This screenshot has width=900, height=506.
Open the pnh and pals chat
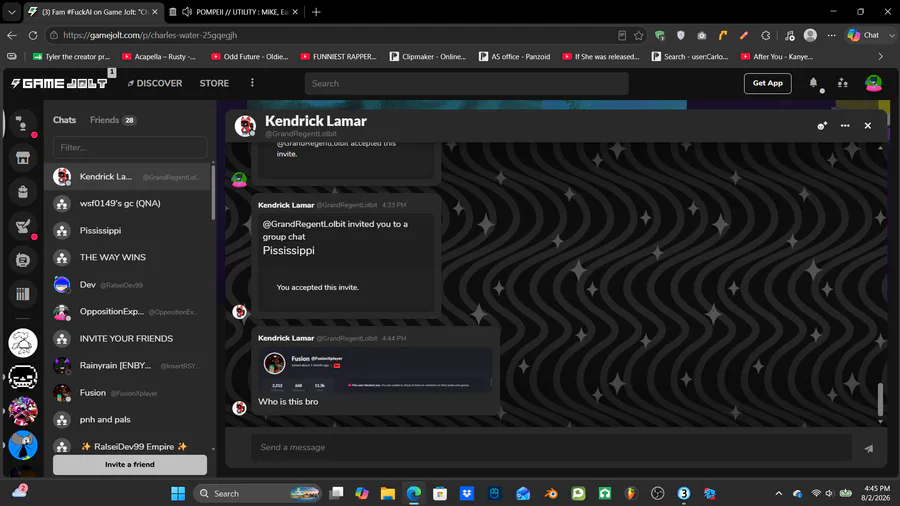128,419
